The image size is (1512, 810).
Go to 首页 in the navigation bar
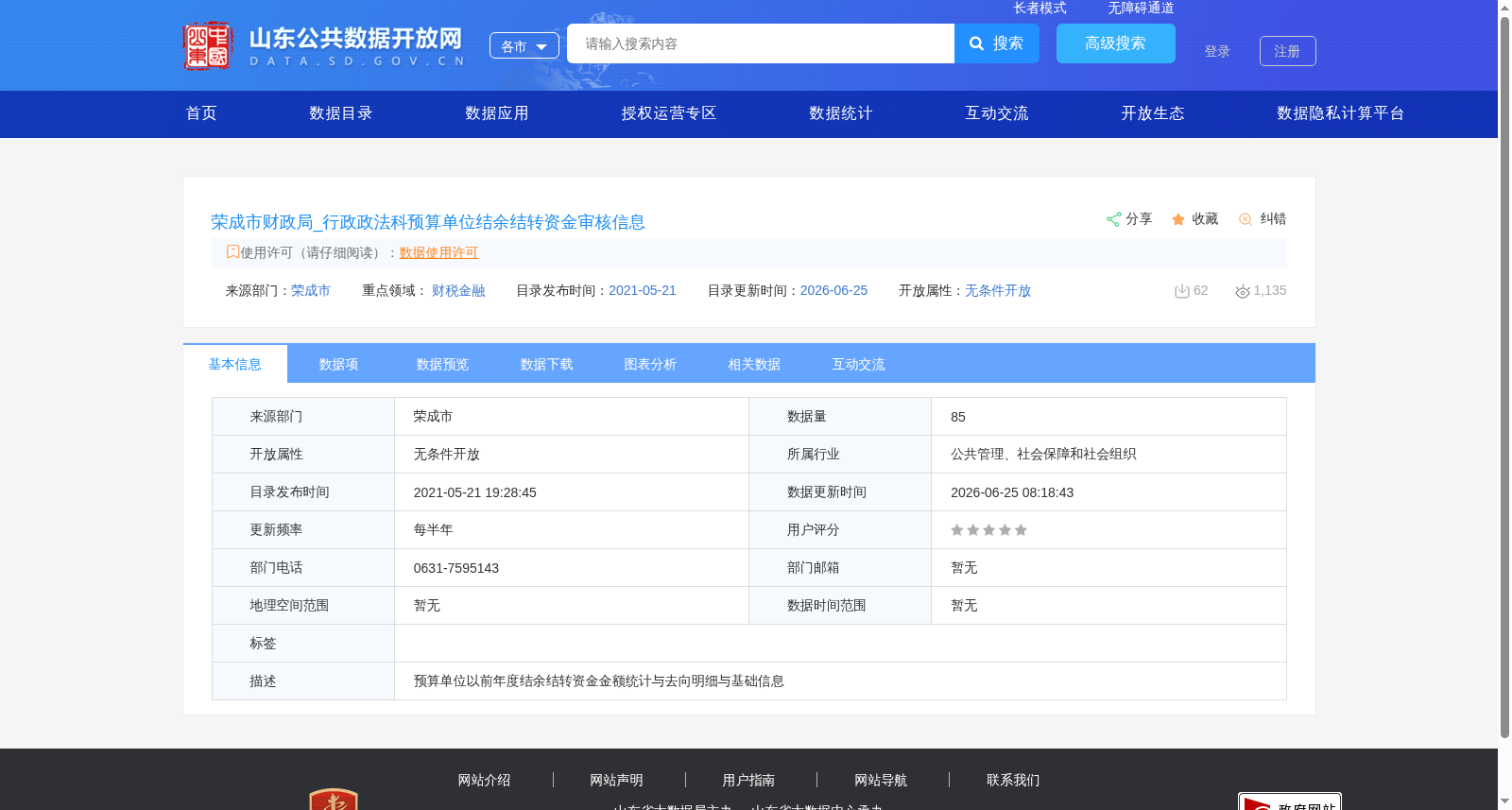201,113
